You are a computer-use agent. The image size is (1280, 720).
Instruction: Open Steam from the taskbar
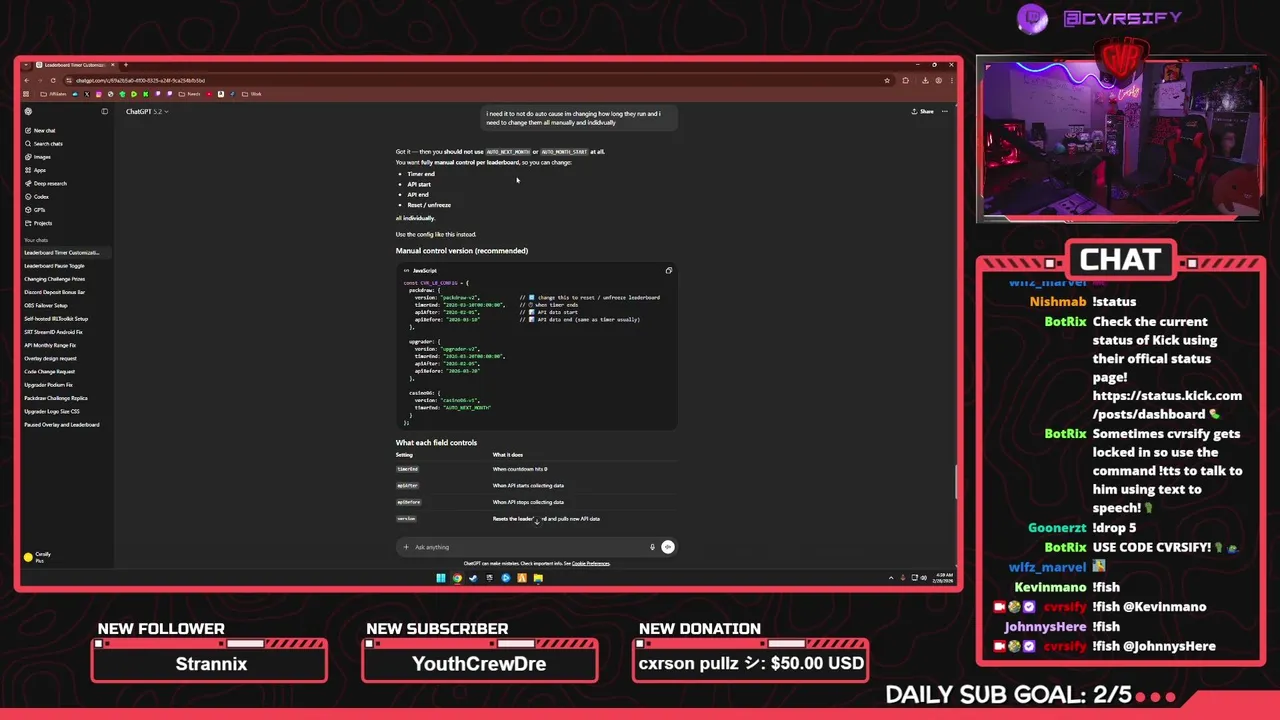473,578
